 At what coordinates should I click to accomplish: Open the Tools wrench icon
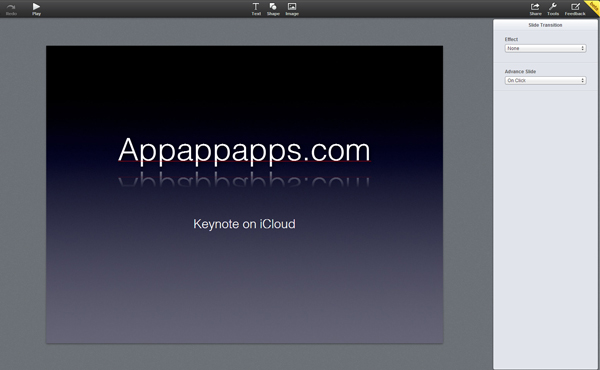553,6
